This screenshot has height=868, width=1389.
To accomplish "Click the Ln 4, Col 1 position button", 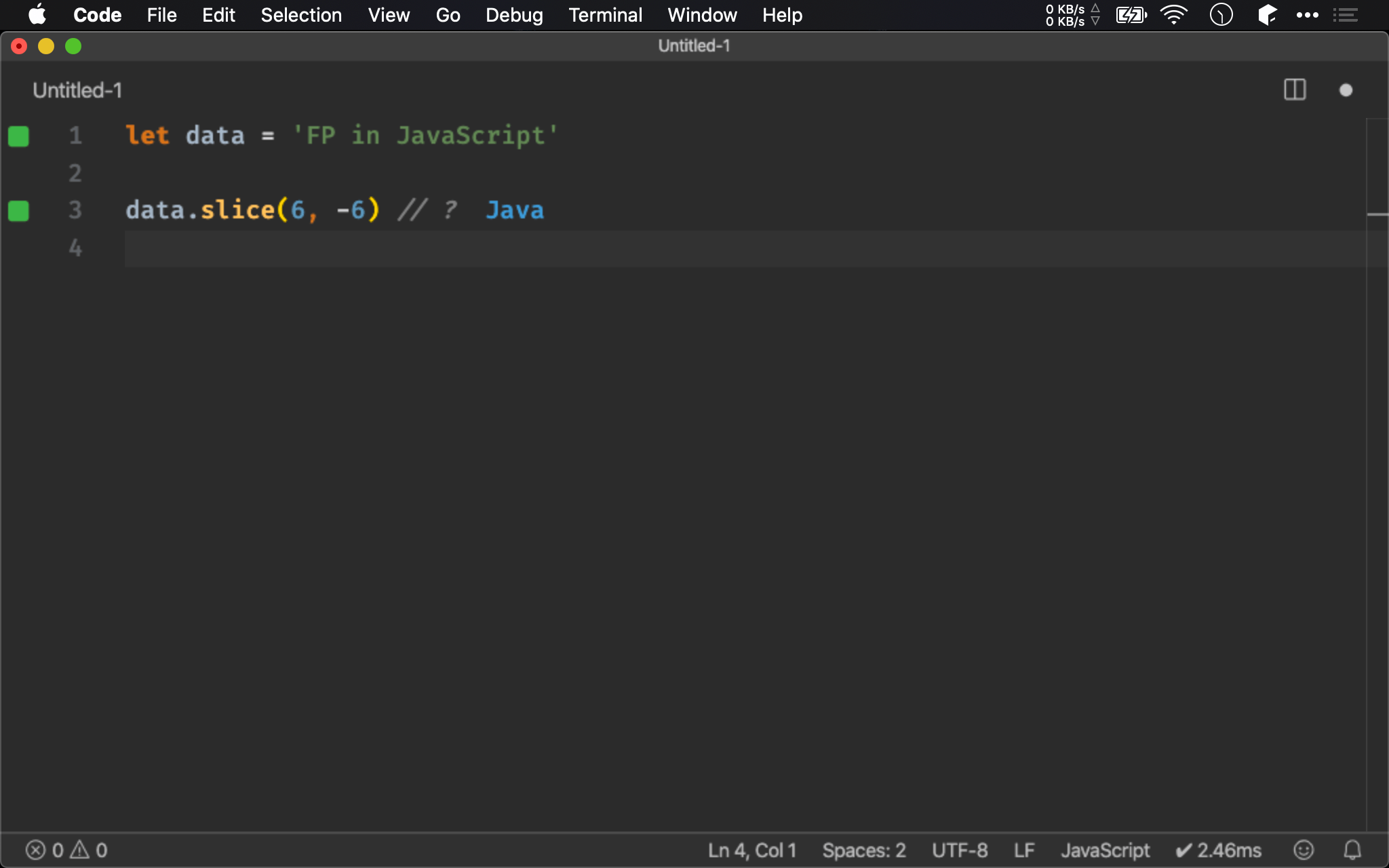I will click(x=751, y=850).
